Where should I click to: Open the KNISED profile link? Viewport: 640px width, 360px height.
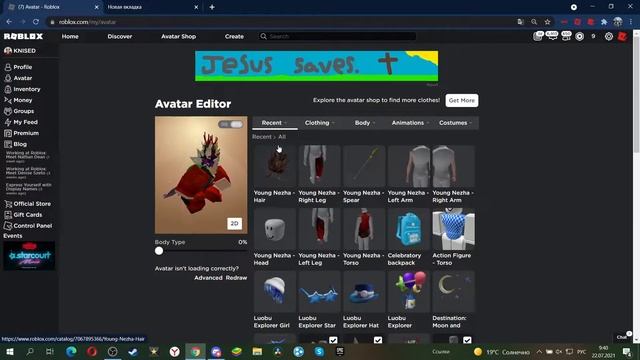click(x=20, y=51)
